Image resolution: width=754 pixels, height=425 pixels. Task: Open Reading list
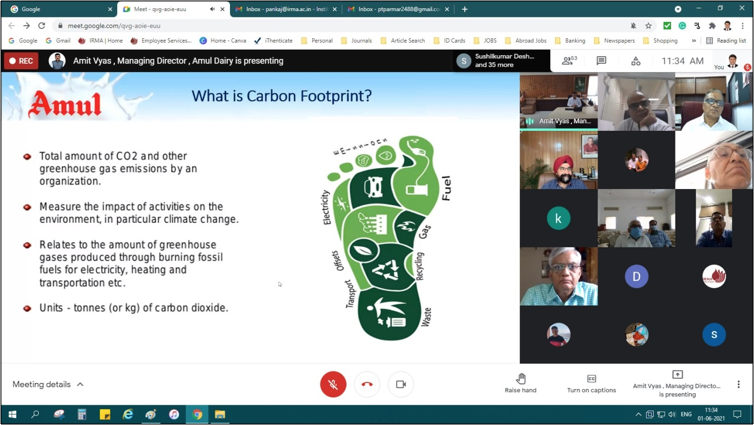726,40
